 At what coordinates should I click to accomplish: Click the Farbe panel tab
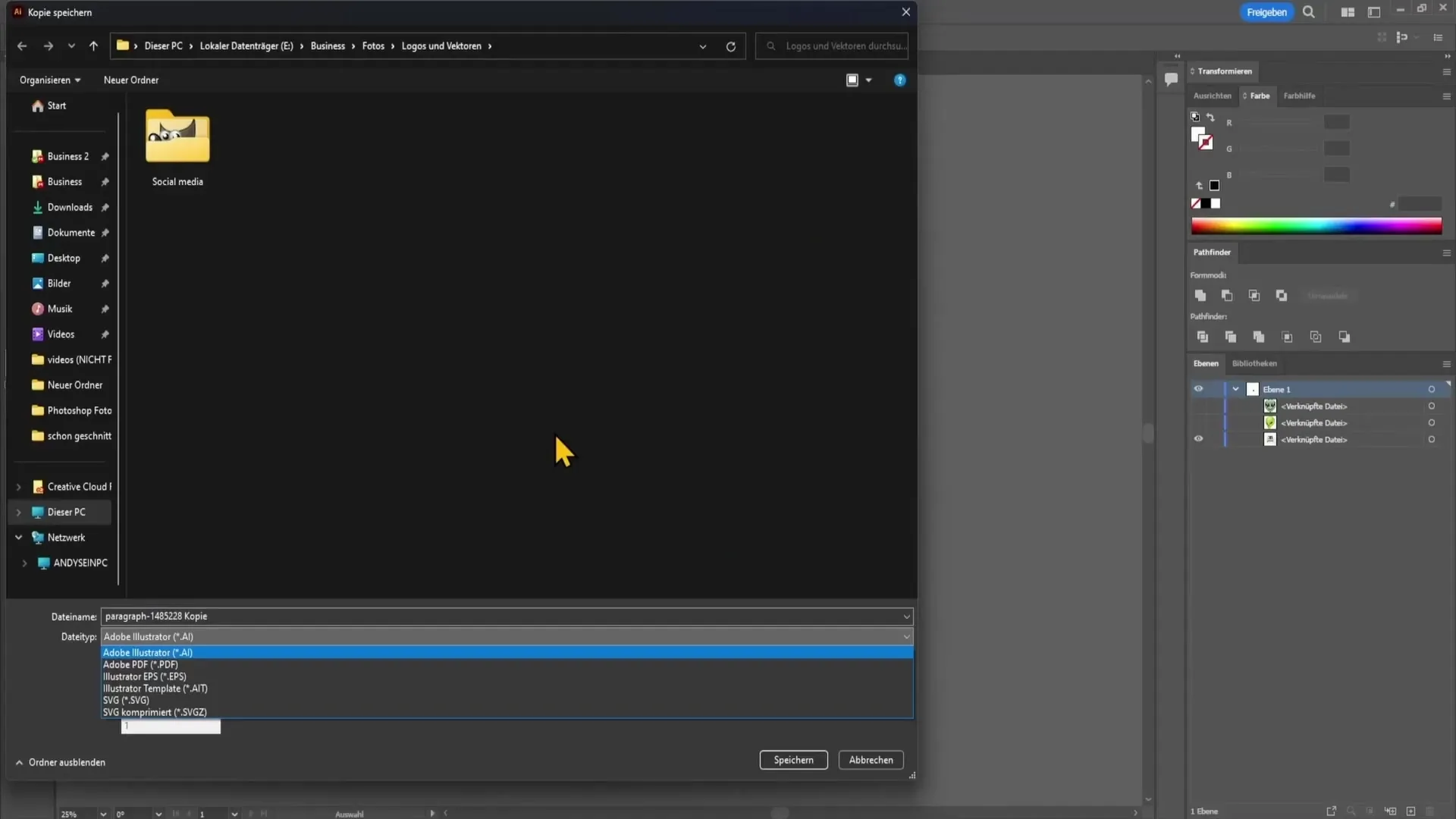pyautogui.click(x=1259, y=95)
